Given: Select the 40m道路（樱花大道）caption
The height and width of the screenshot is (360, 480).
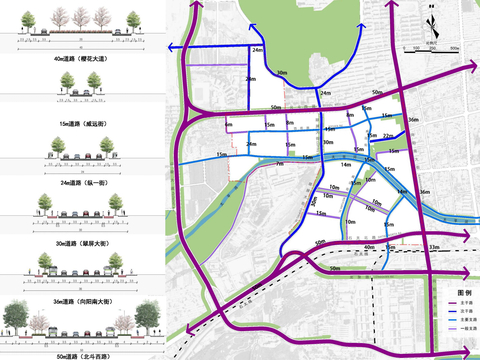Looking at the screenshot, I should [81, 59].
